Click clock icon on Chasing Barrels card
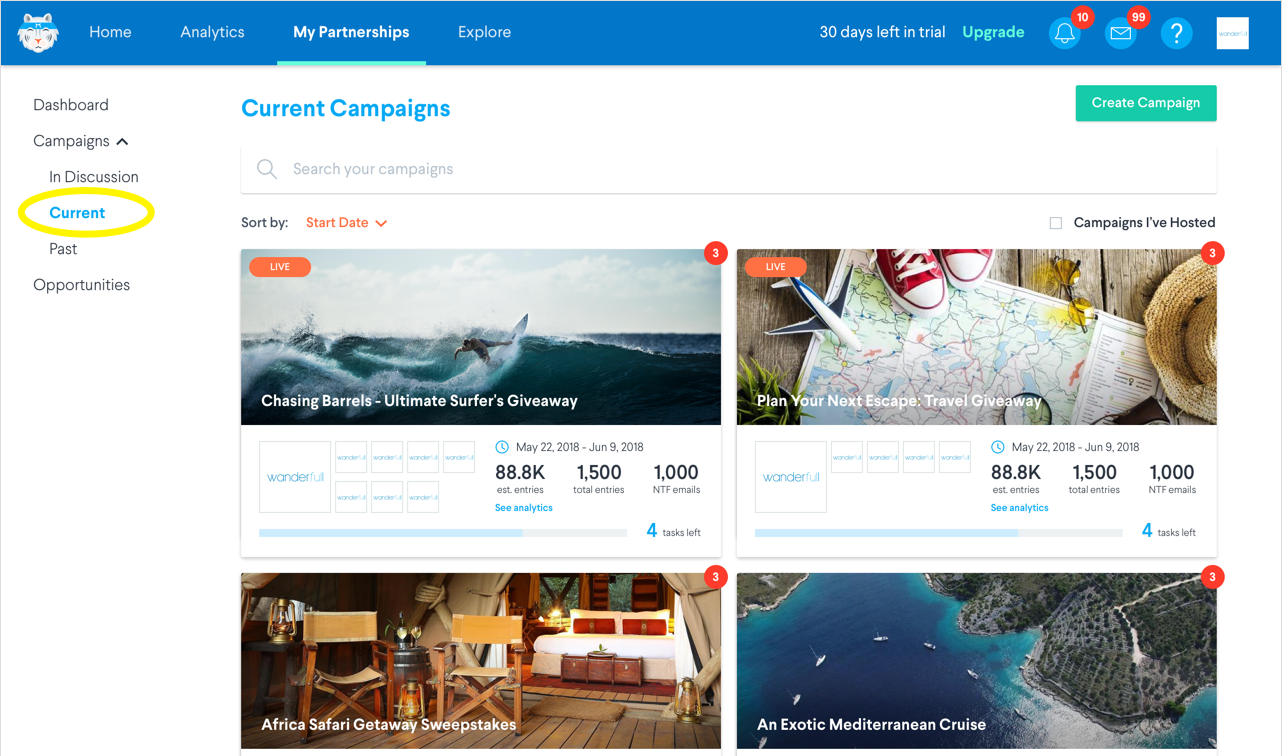This screenshot has width=1283, height=756. click(x=502, y=447)
